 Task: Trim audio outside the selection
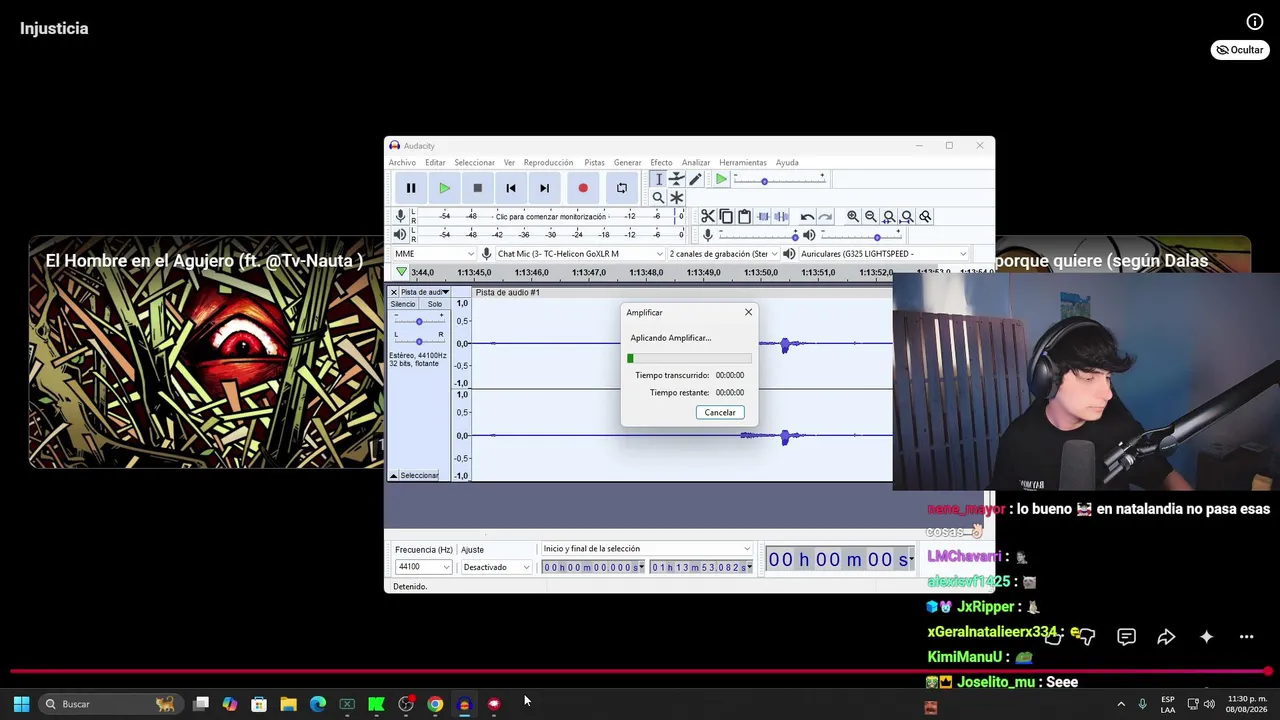click(763, 216)
